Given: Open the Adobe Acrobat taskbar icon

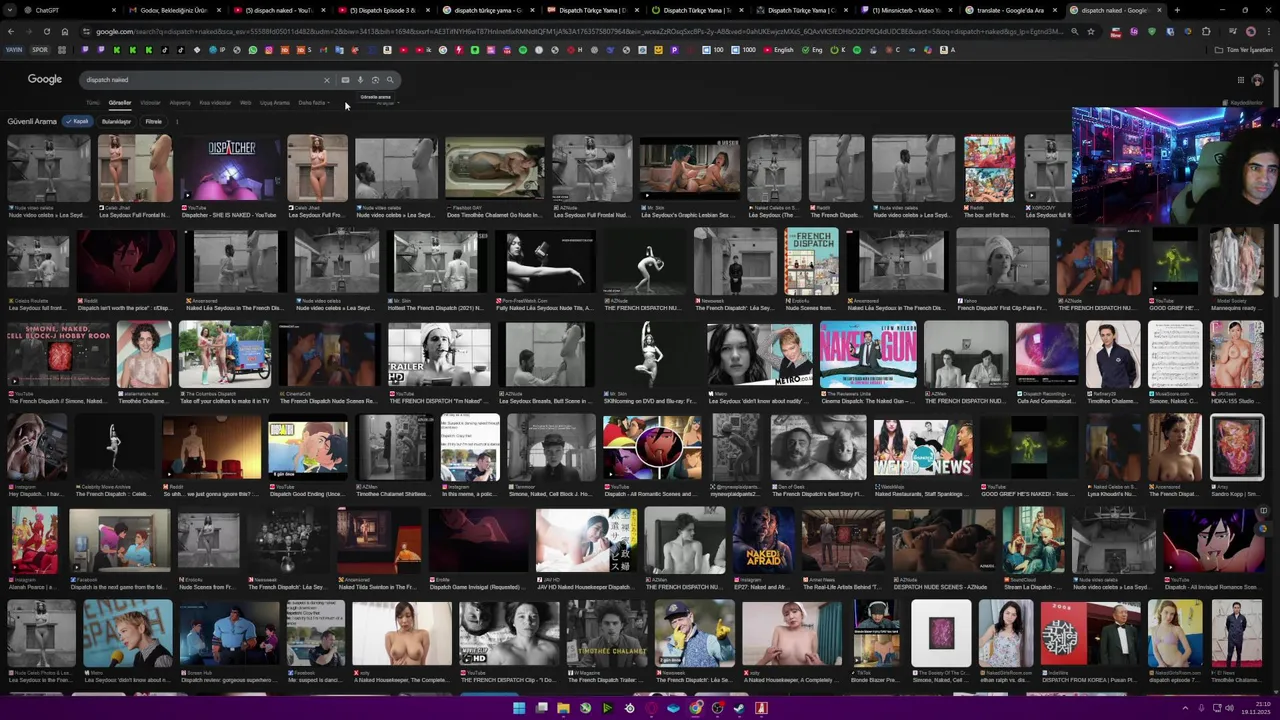Looking at the screenshot, I should 761,708.
